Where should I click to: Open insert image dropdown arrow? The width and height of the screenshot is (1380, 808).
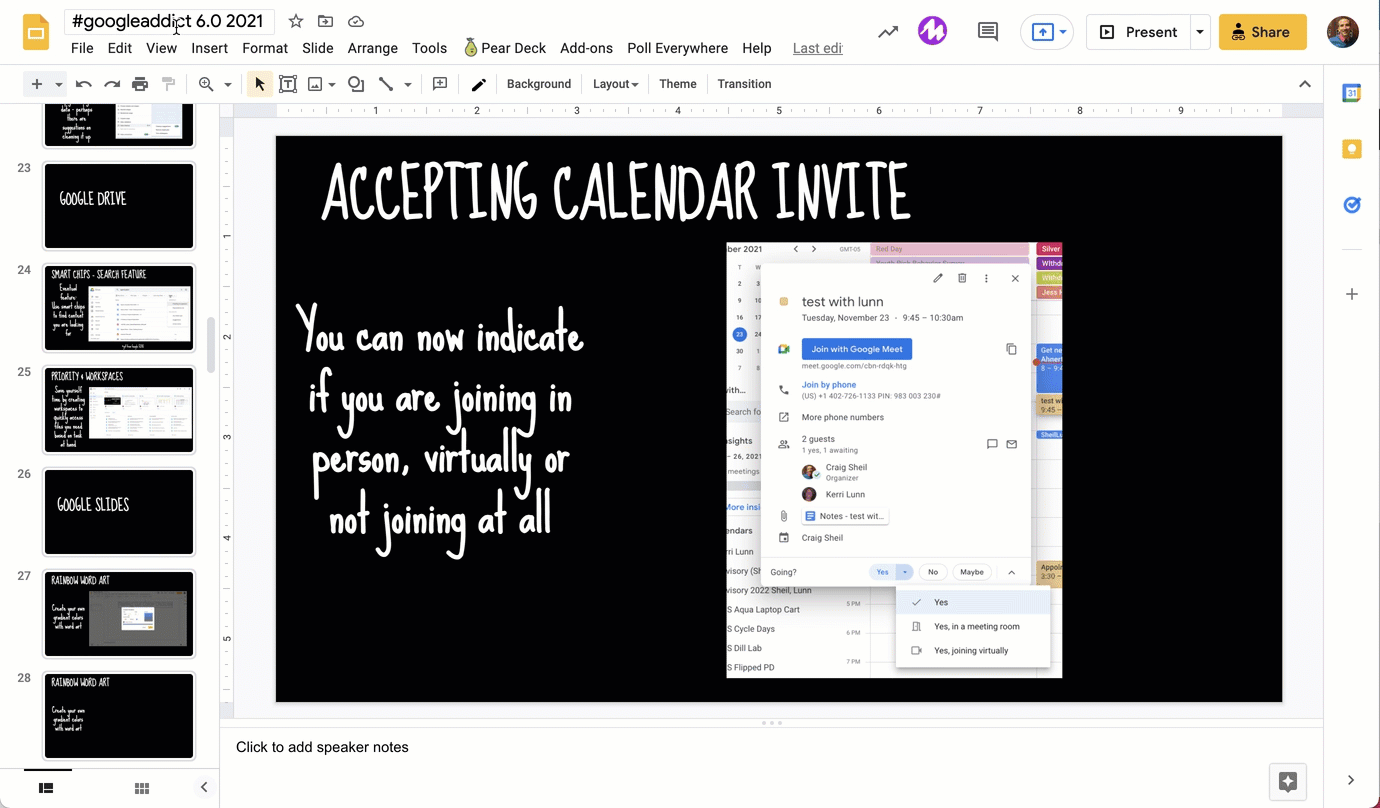tap(331, 84)
